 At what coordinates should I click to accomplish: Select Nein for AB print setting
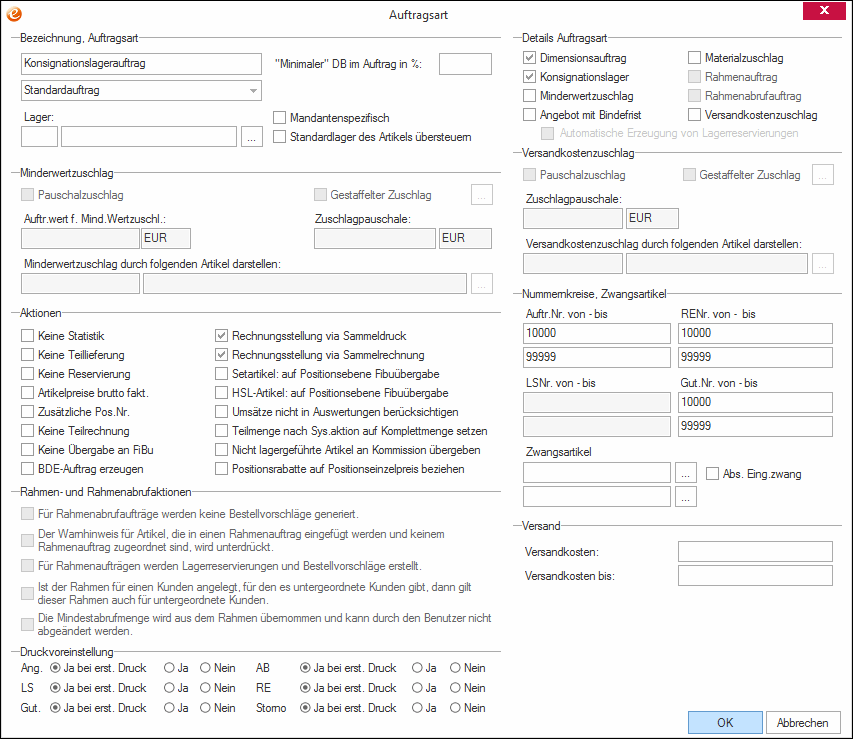click(455, 668)
